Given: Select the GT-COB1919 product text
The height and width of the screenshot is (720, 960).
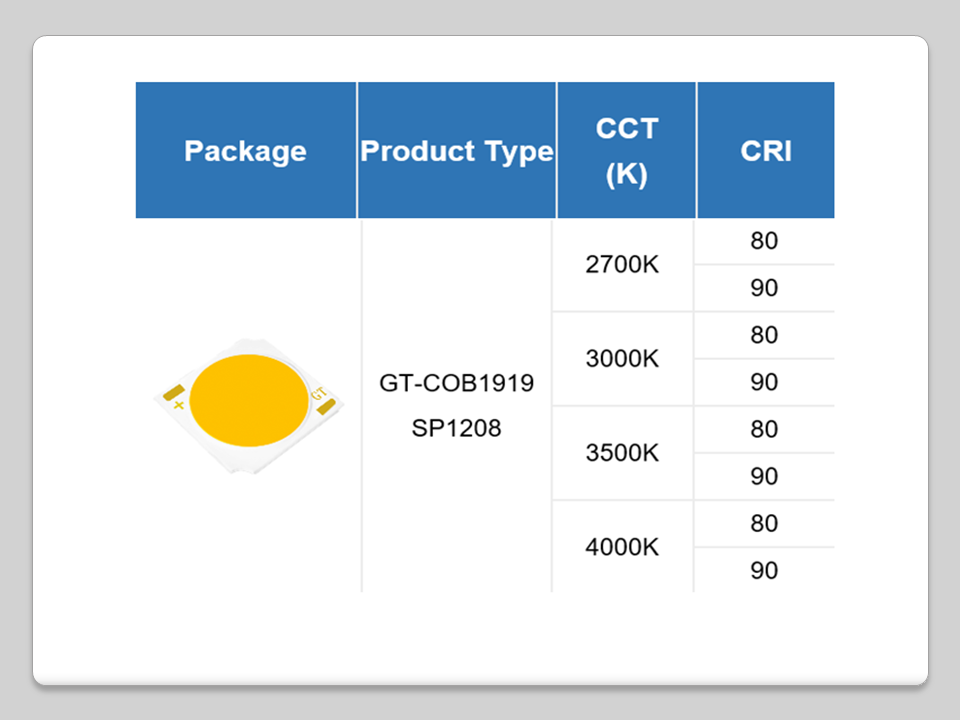Looking at the screenshot, I should click(x=456, y=383).
